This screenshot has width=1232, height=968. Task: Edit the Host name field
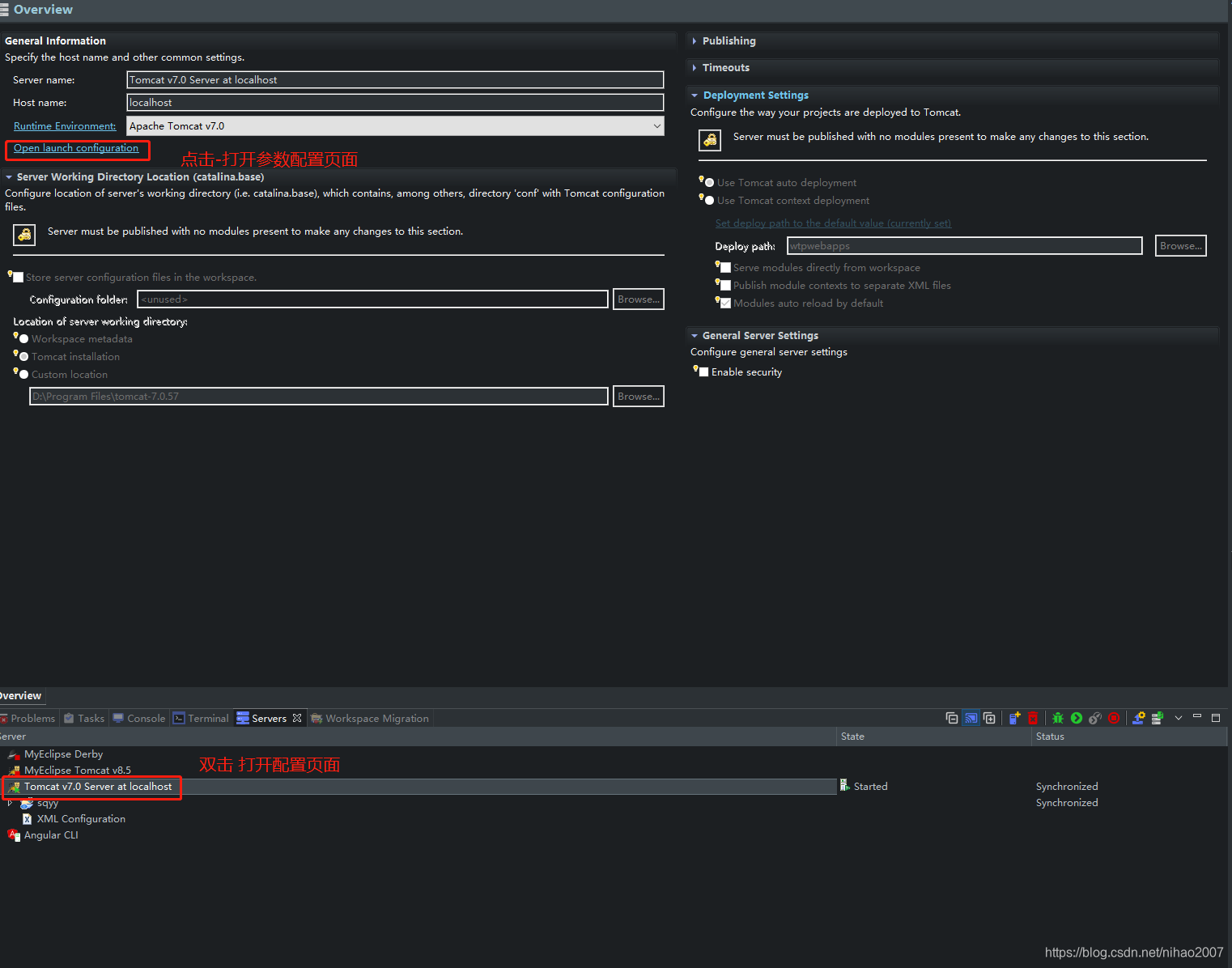[x=394, y=102]
